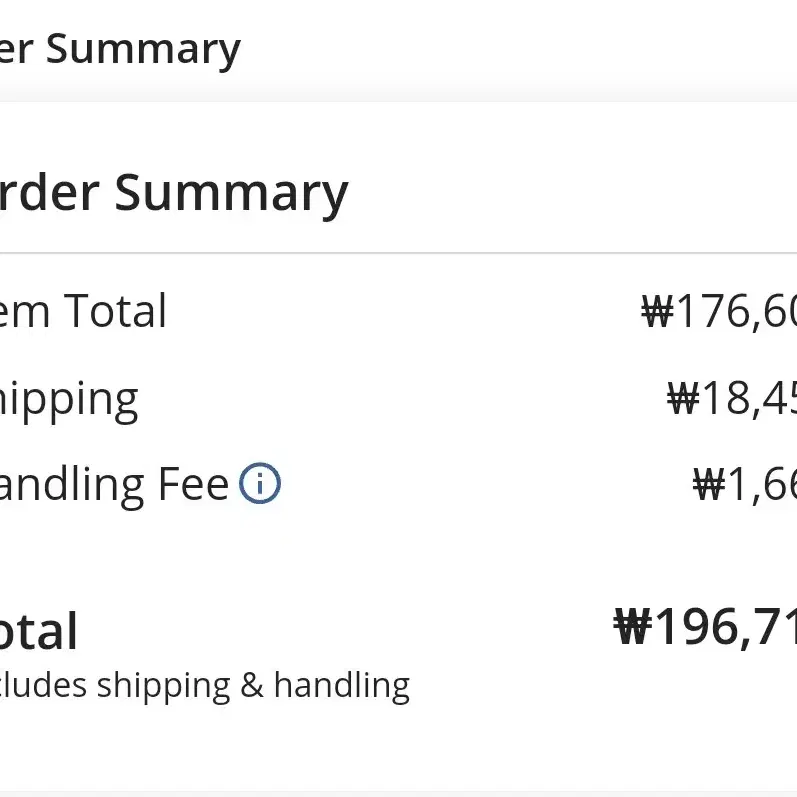The width and height of the screenshot is (797, 797).
Task: Click the Item Total label
Action: click(x=83, y=311)
